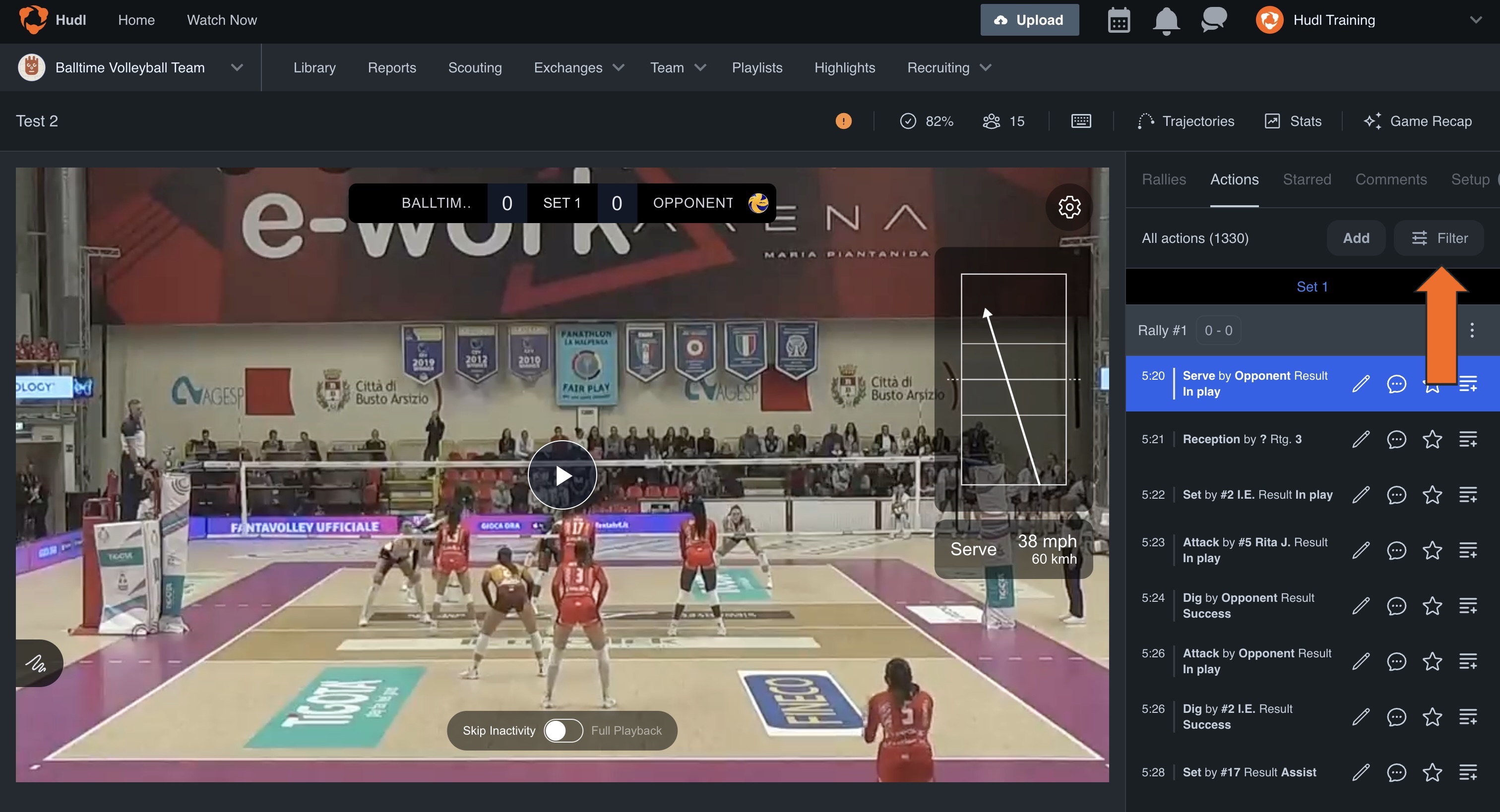Star the Dig by #2 I.E. action
The image size is (1500, 812).
[1432, 717]
